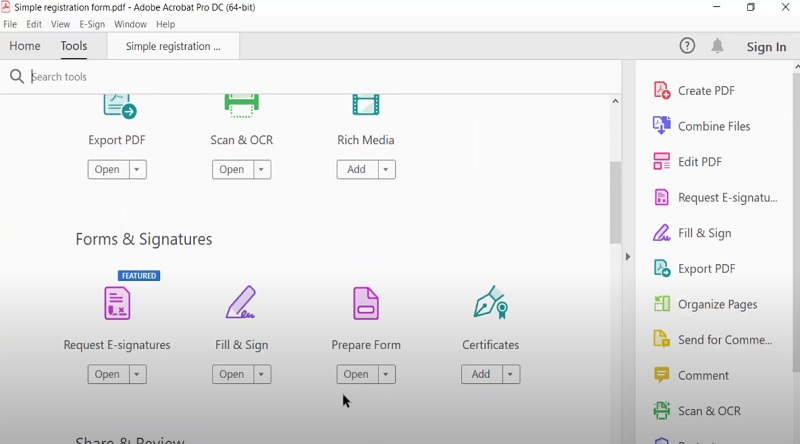
Task: Click Combine Files label in sidebar
Action: (714, 126)
